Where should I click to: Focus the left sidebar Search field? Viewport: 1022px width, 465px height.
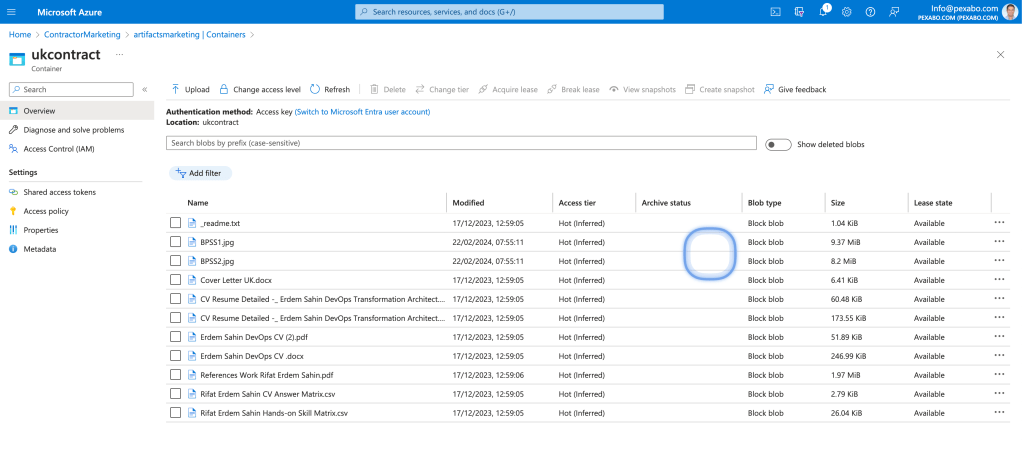(x=71, y=89)
